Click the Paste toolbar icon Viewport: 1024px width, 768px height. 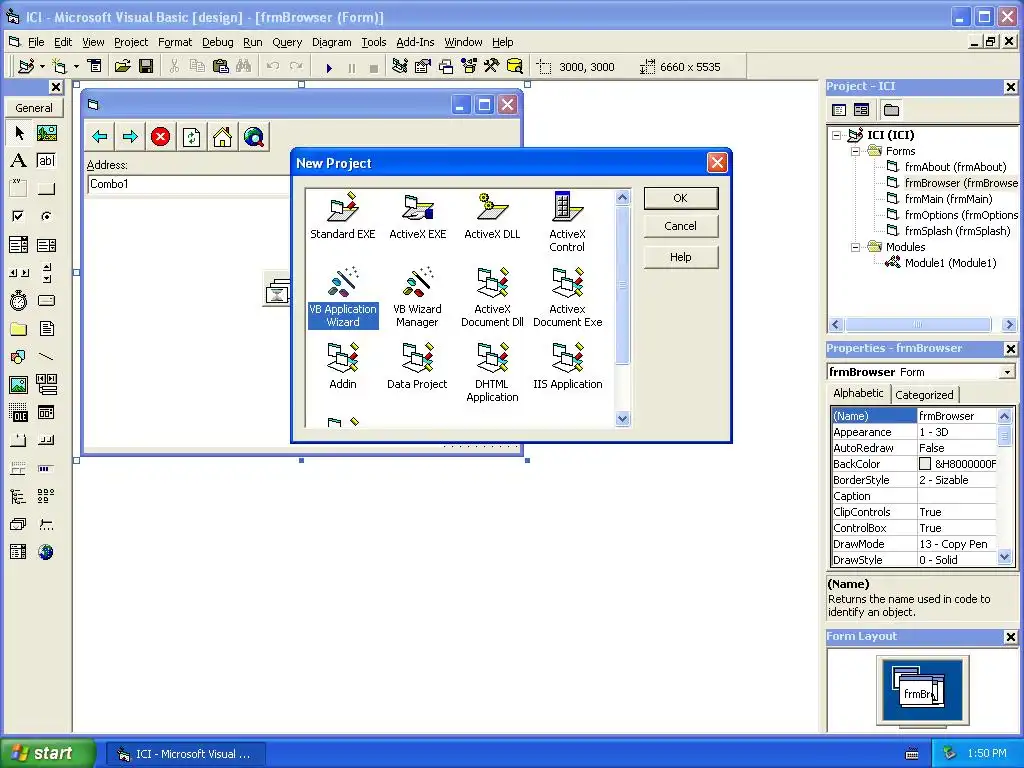click(x=221, y=66)
